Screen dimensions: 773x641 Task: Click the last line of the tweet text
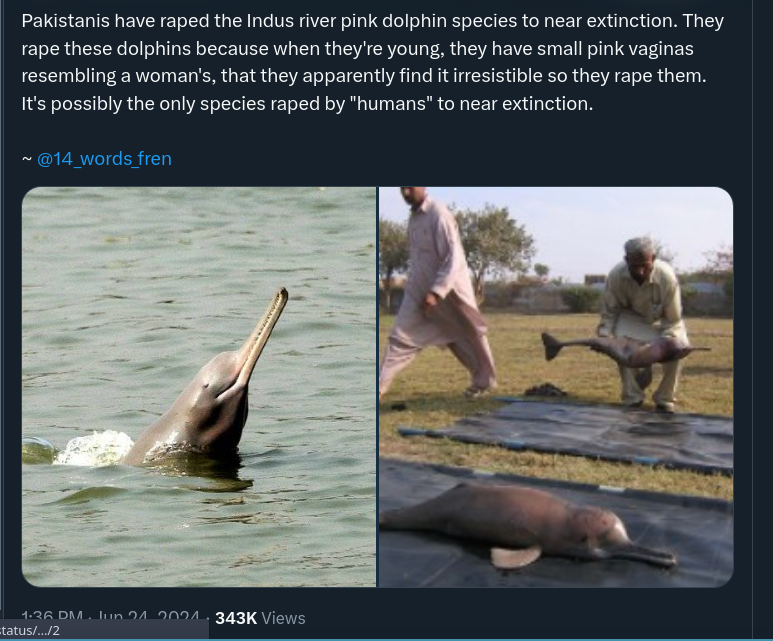point(307,104)
